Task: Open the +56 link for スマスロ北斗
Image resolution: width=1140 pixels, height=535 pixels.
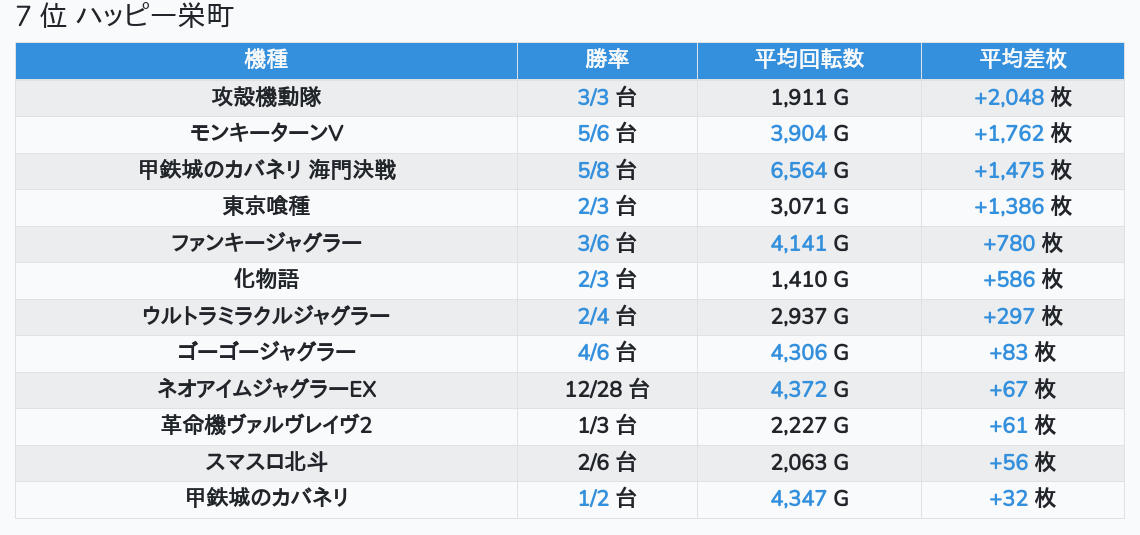Action: pyautogui.click(x=1008, y=462)
